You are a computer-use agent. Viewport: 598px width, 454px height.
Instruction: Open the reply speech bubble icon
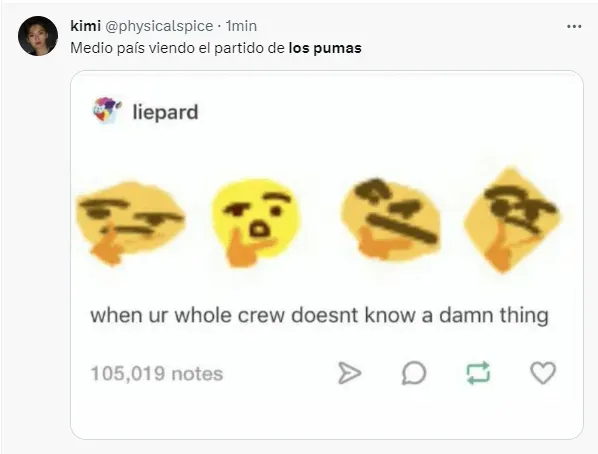[414, 373]
